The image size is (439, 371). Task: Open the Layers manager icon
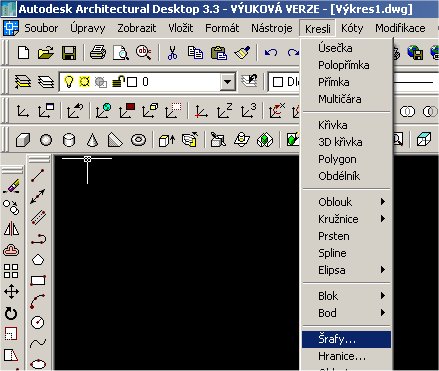46,82
